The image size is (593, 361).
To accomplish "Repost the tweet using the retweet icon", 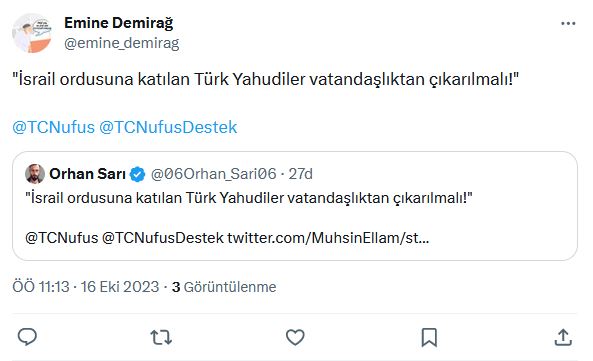I will click(x=161, y=337).
